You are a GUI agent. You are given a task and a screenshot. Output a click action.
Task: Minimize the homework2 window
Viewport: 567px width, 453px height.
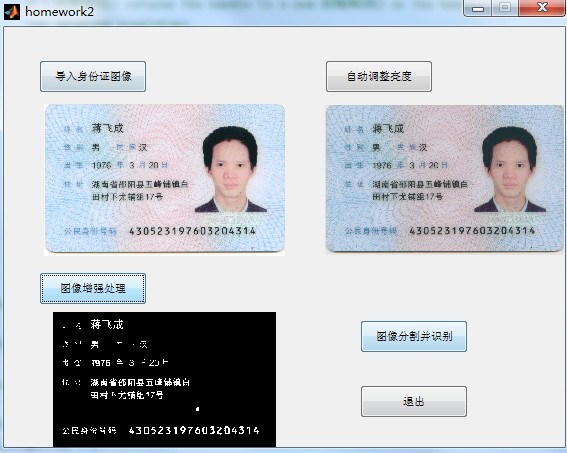pos(477,8)
